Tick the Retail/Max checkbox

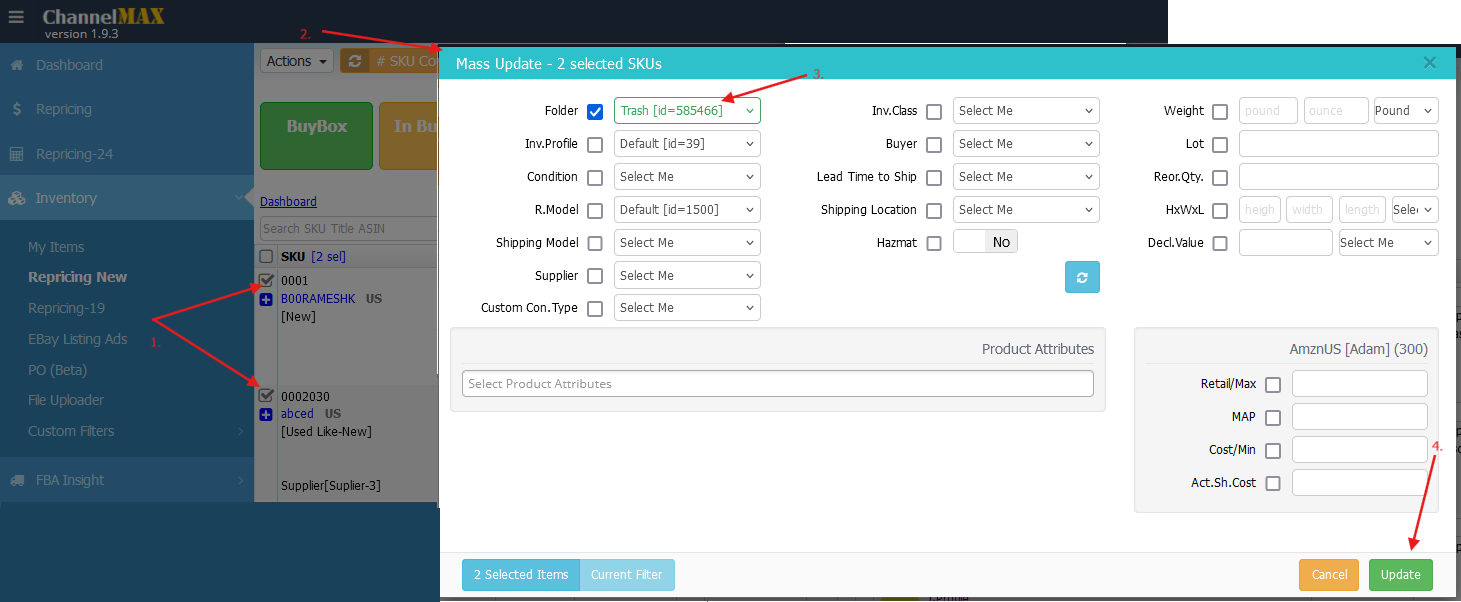tap(1273, 384)
